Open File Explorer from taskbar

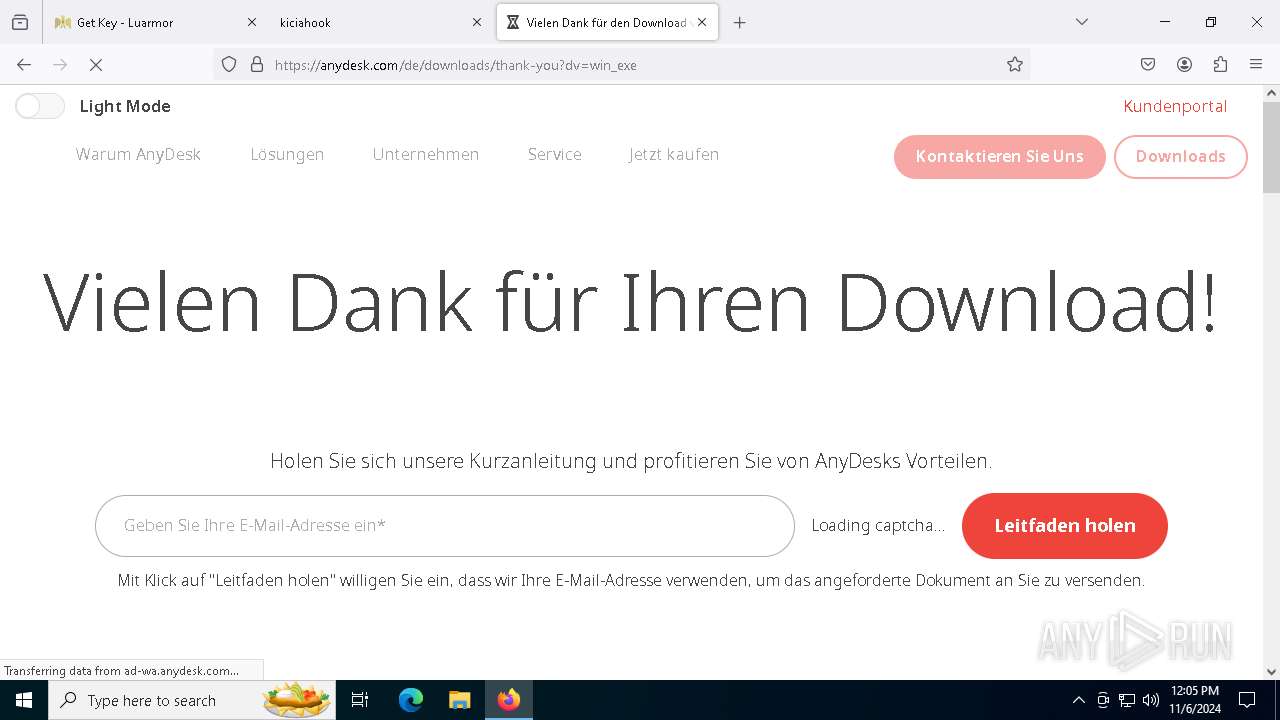[459, 700]
